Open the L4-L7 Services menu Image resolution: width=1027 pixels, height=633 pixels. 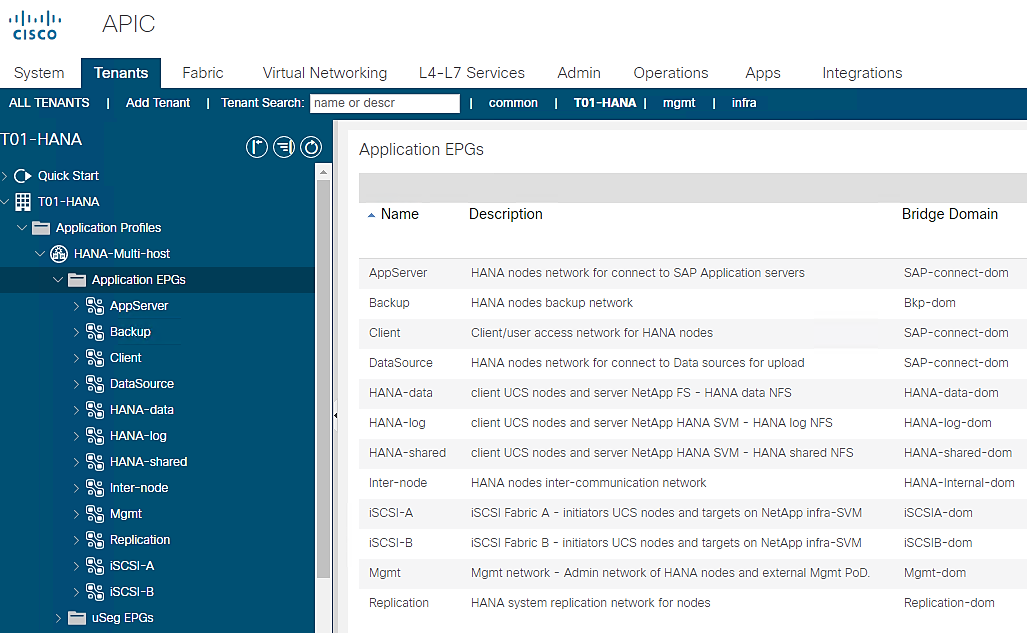471,73
